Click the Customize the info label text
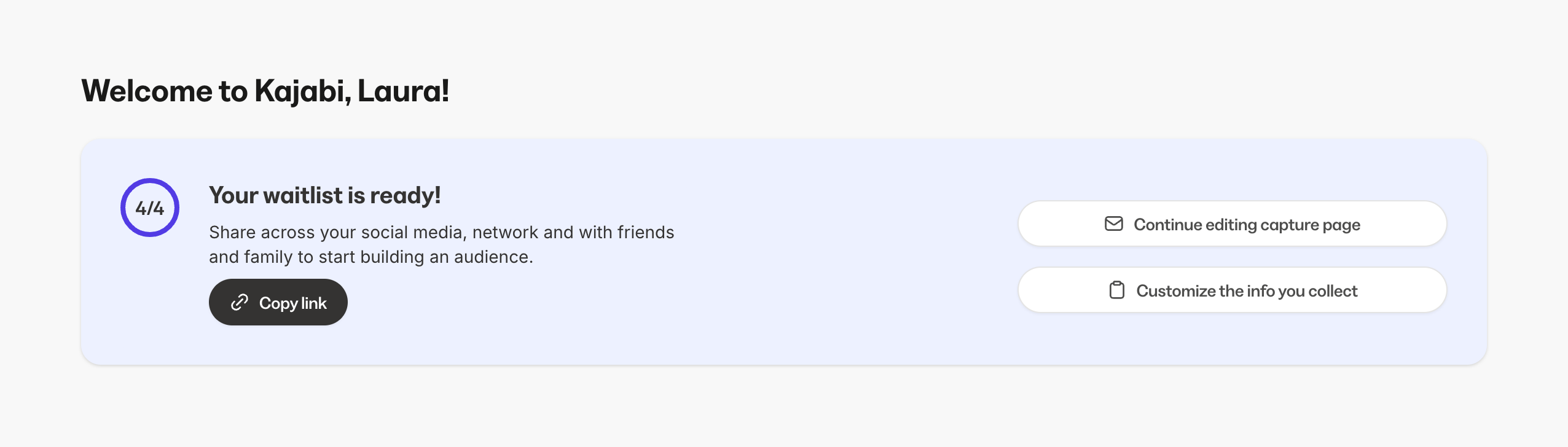1568x447 pixels. (1247, 291)
